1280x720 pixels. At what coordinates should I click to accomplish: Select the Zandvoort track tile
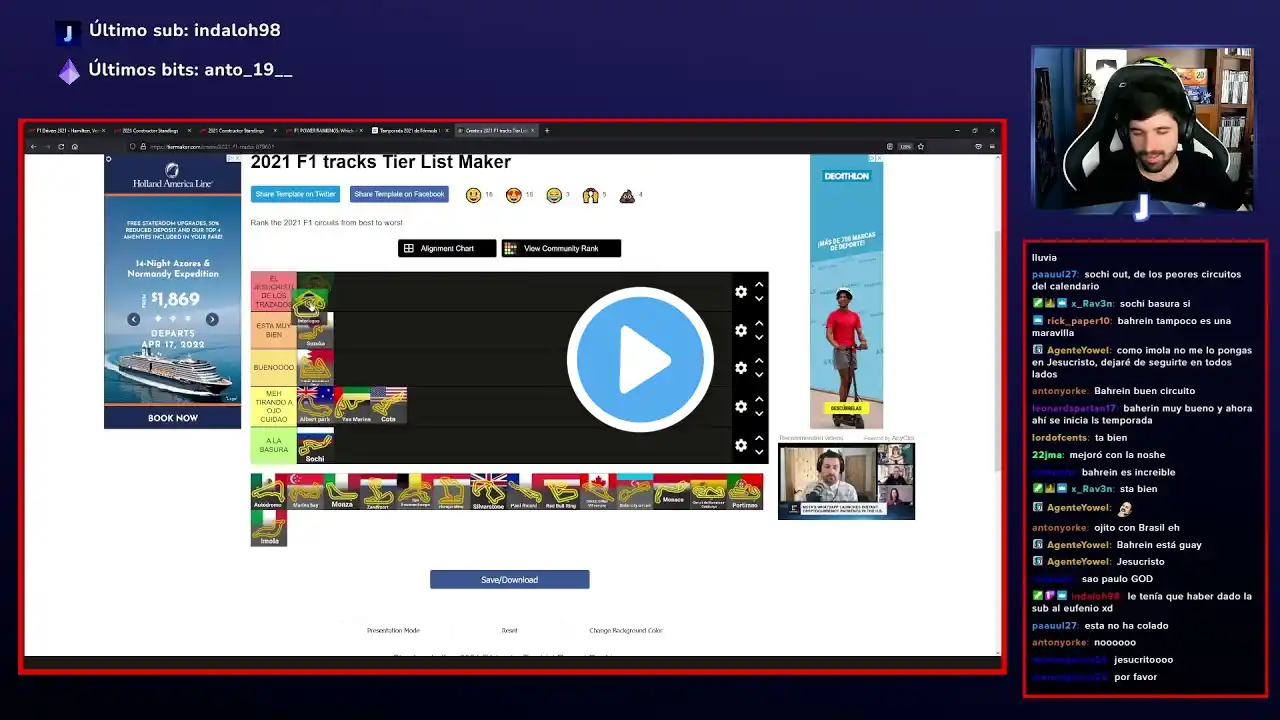[x=378, y=492]
